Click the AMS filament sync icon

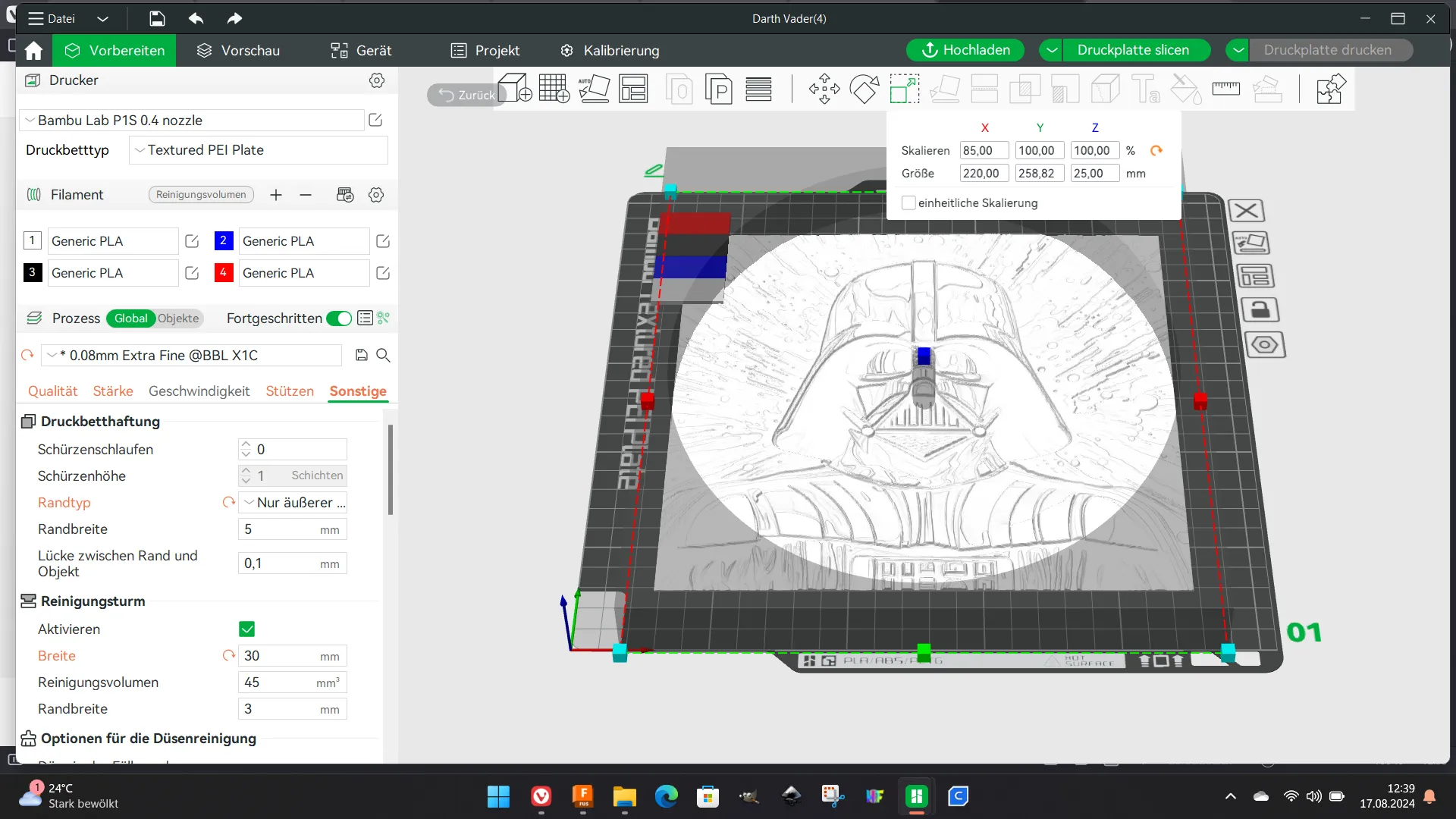click(x=345, y=195)
